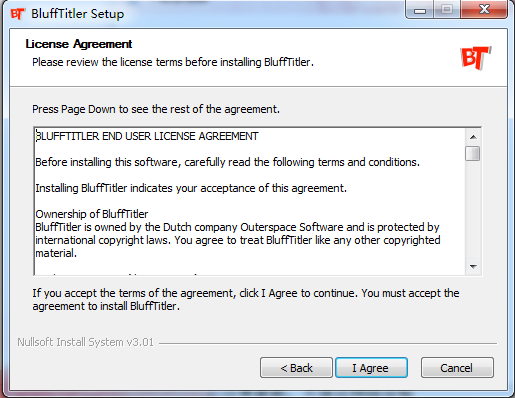Click the license text scrollbar thumb

(x=473, y=153)
